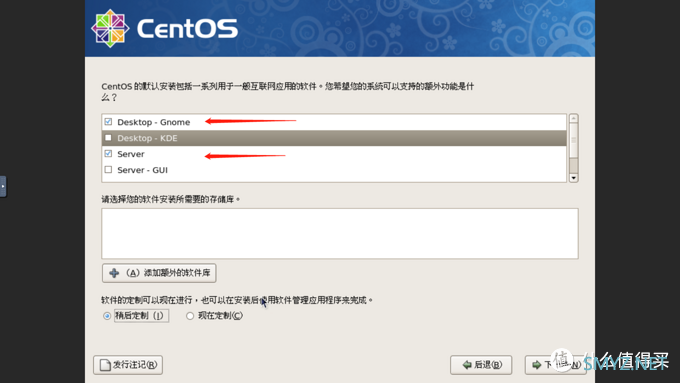Image resolution: width=680 pixels, height=383 pixels.
Task: Select the Server - GUI list row
Action: pos(334,170)
